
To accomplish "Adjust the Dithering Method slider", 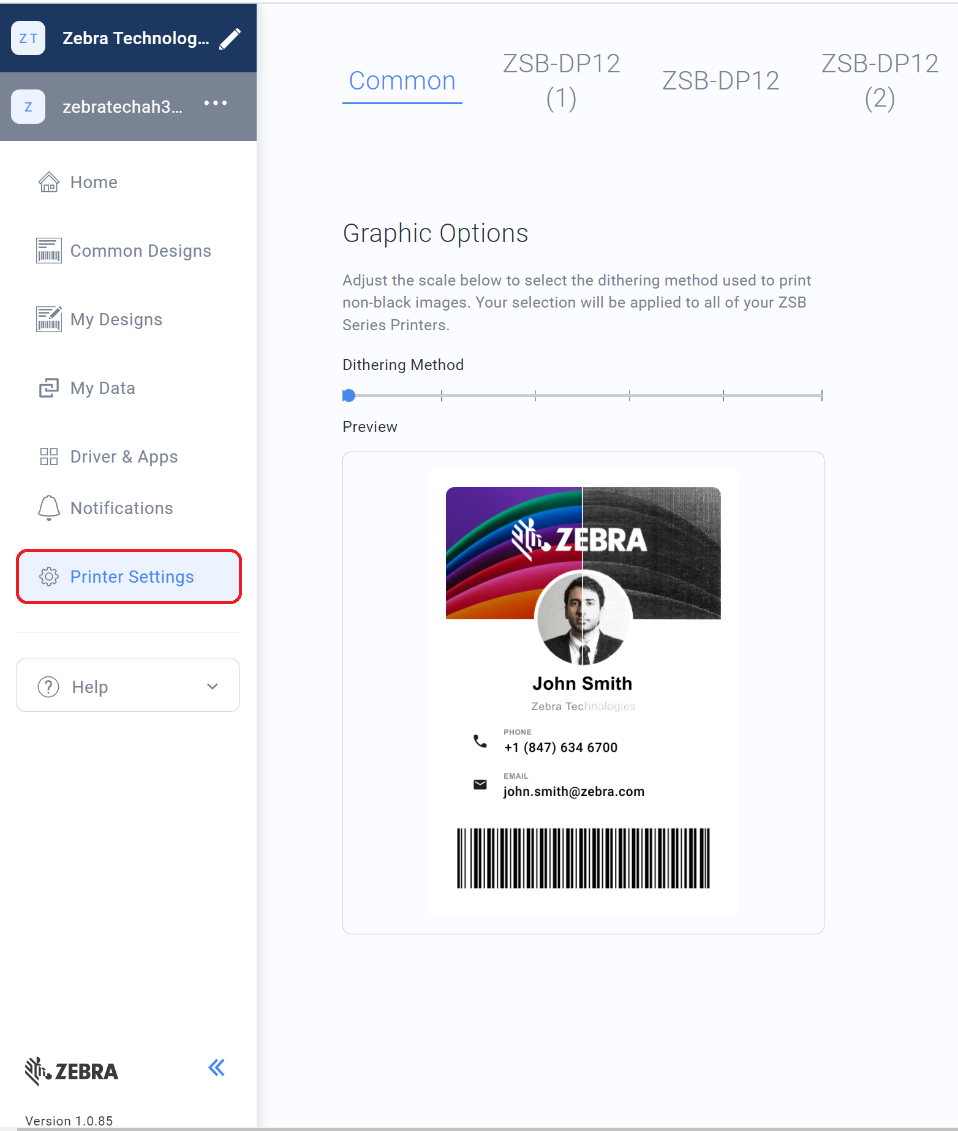I will [x=348, y=395].
